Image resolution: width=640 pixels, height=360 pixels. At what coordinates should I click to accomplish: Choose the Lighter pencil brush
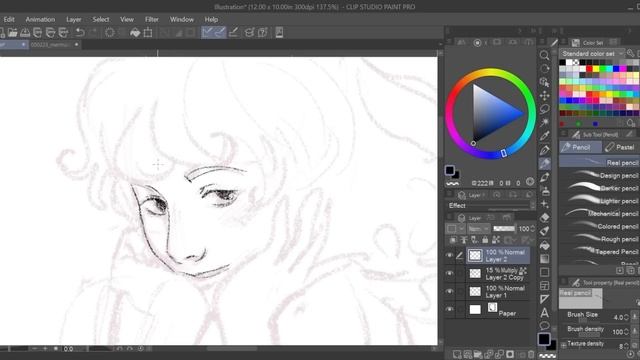coord(599,201)
